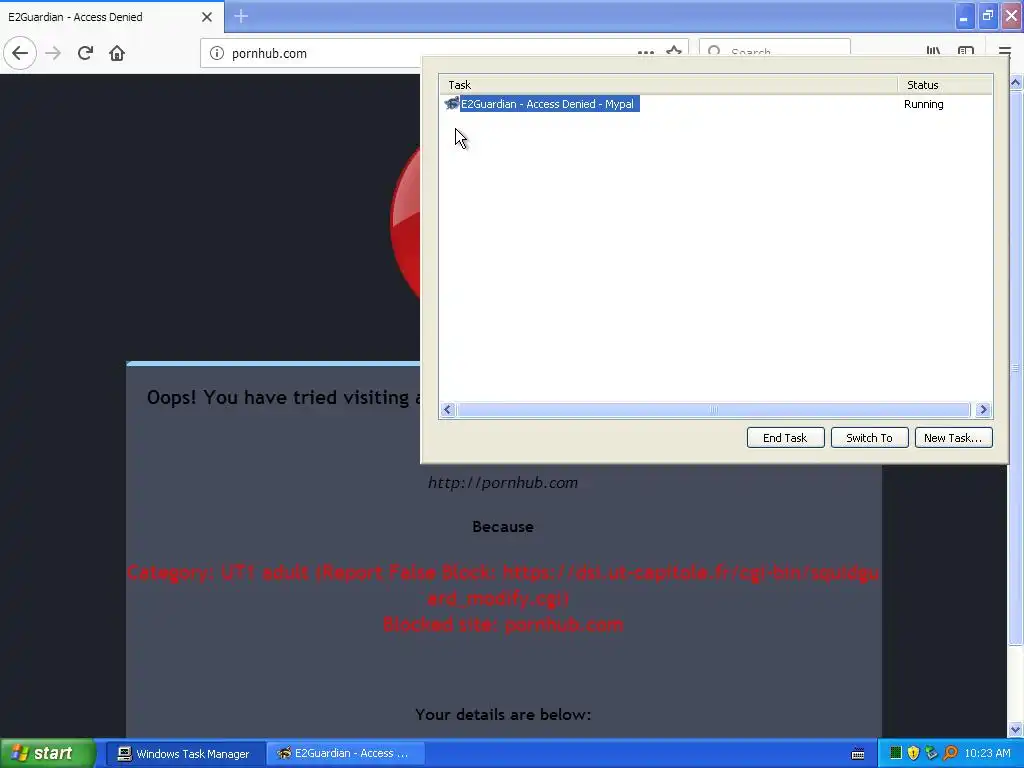Viewport: 1024px width, 768px height.
Task: Click the Running status cell
Action: click(x=923, y=104)
